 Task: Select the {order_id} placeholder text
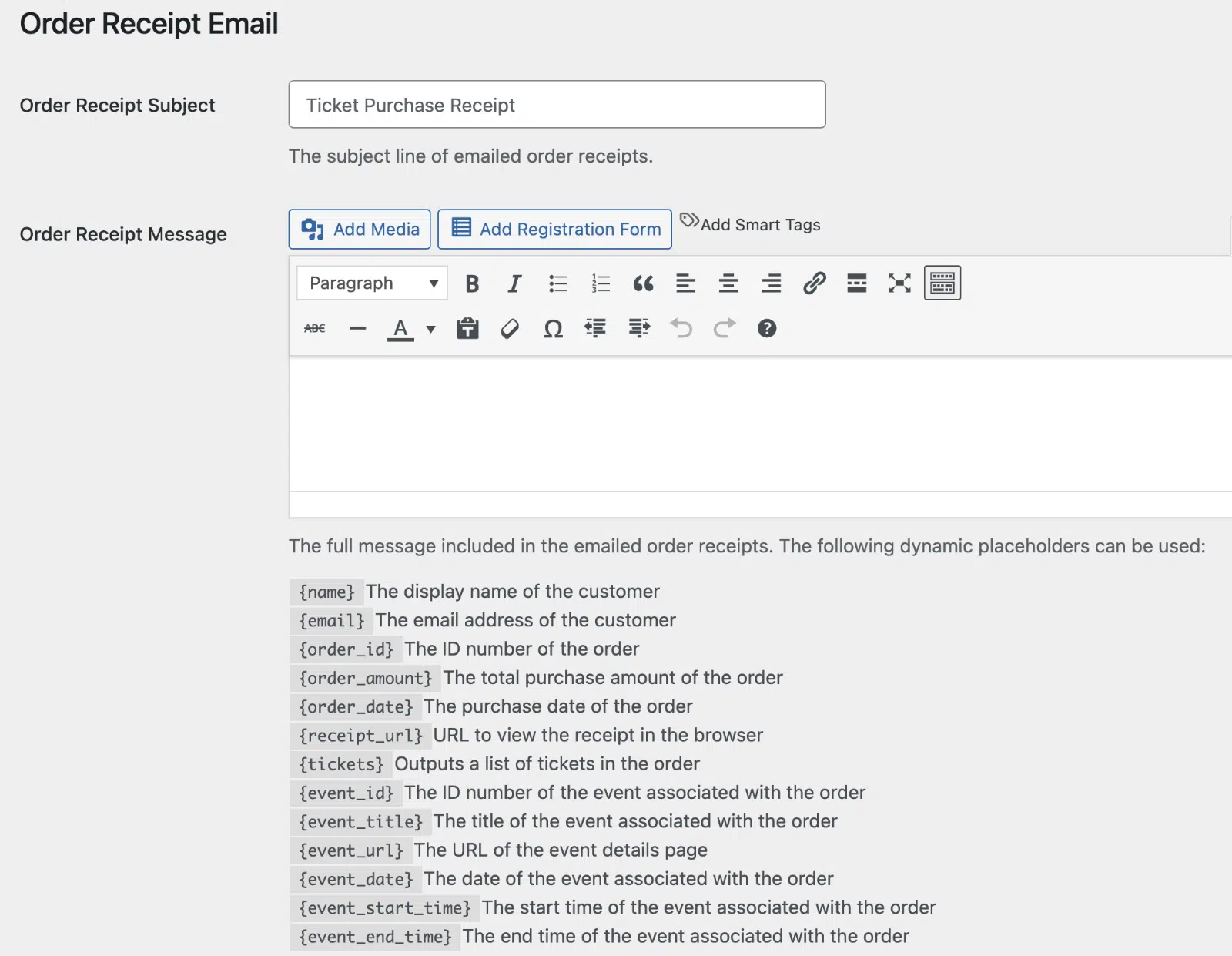[x=346, y=649]
